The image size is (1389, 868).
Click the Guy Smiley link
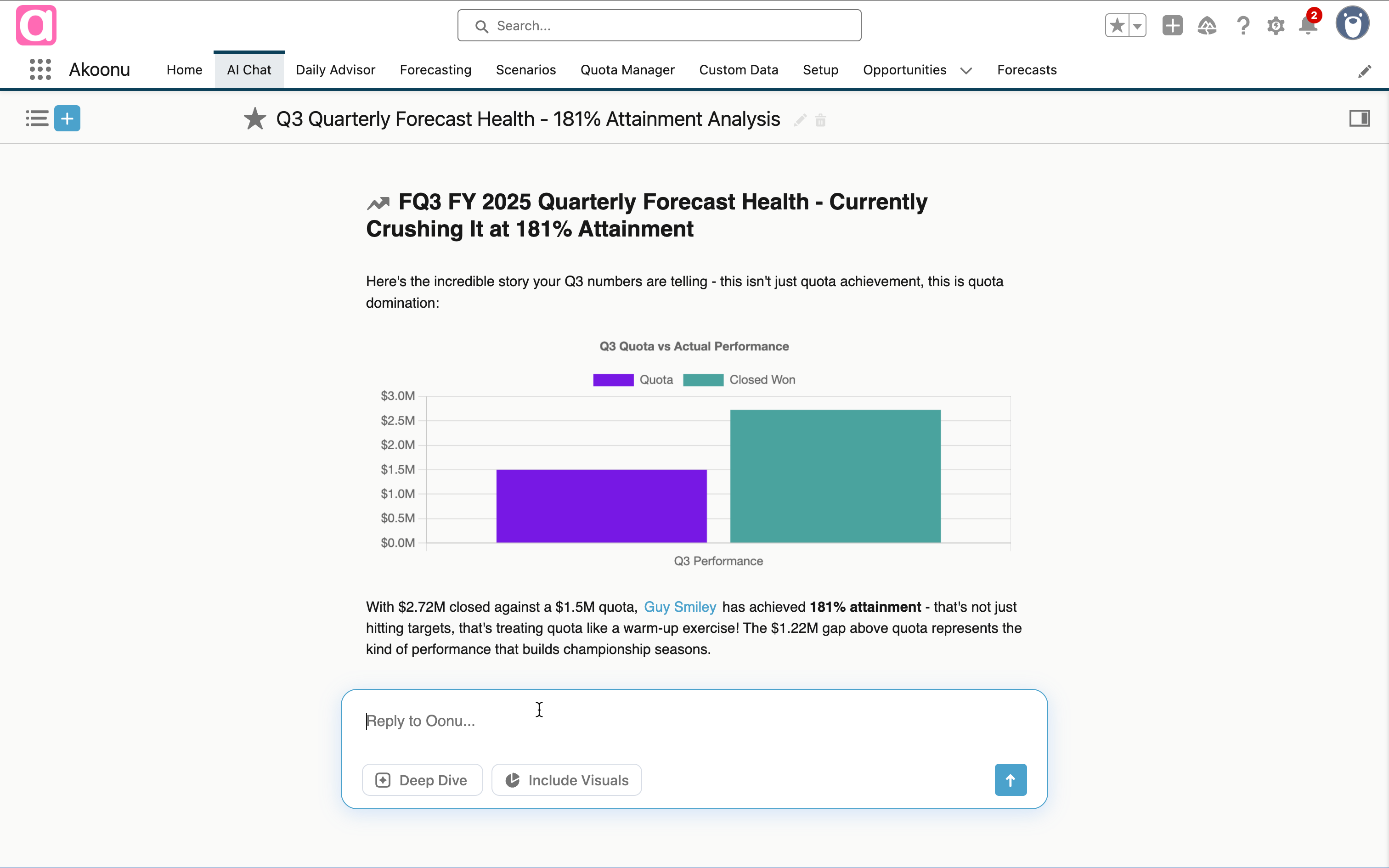click(x=680, y=606)
